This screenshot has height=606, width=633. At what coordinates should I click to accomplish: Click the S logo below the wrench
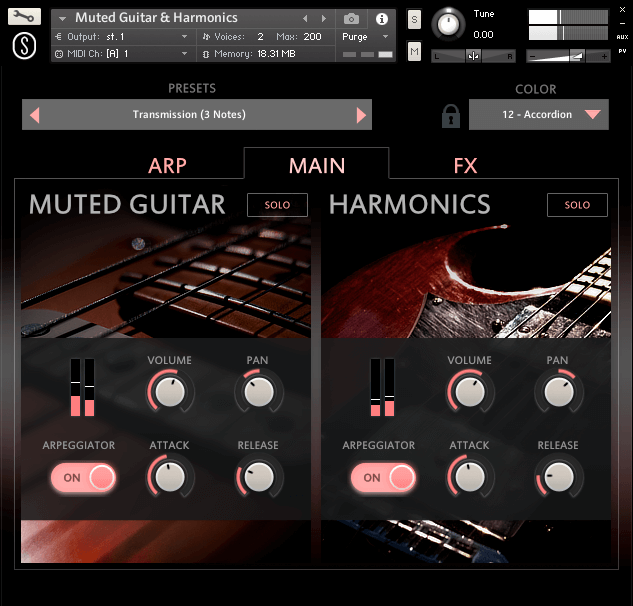click(x=25, y=47)
